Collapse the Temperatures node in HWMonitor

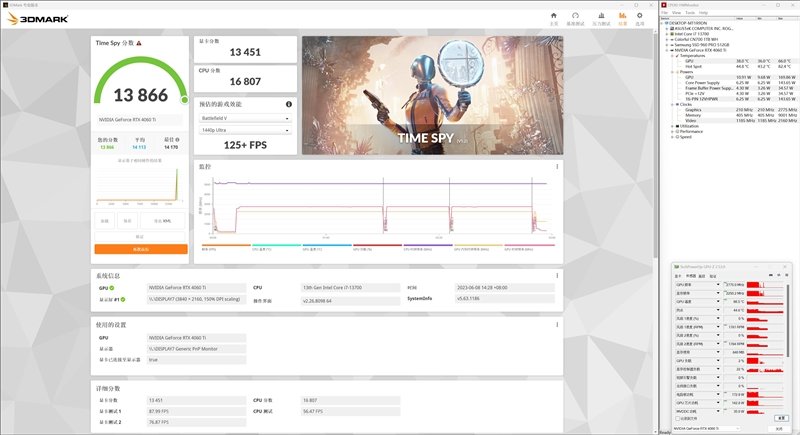pyautogui.click(x=672, y=56)
